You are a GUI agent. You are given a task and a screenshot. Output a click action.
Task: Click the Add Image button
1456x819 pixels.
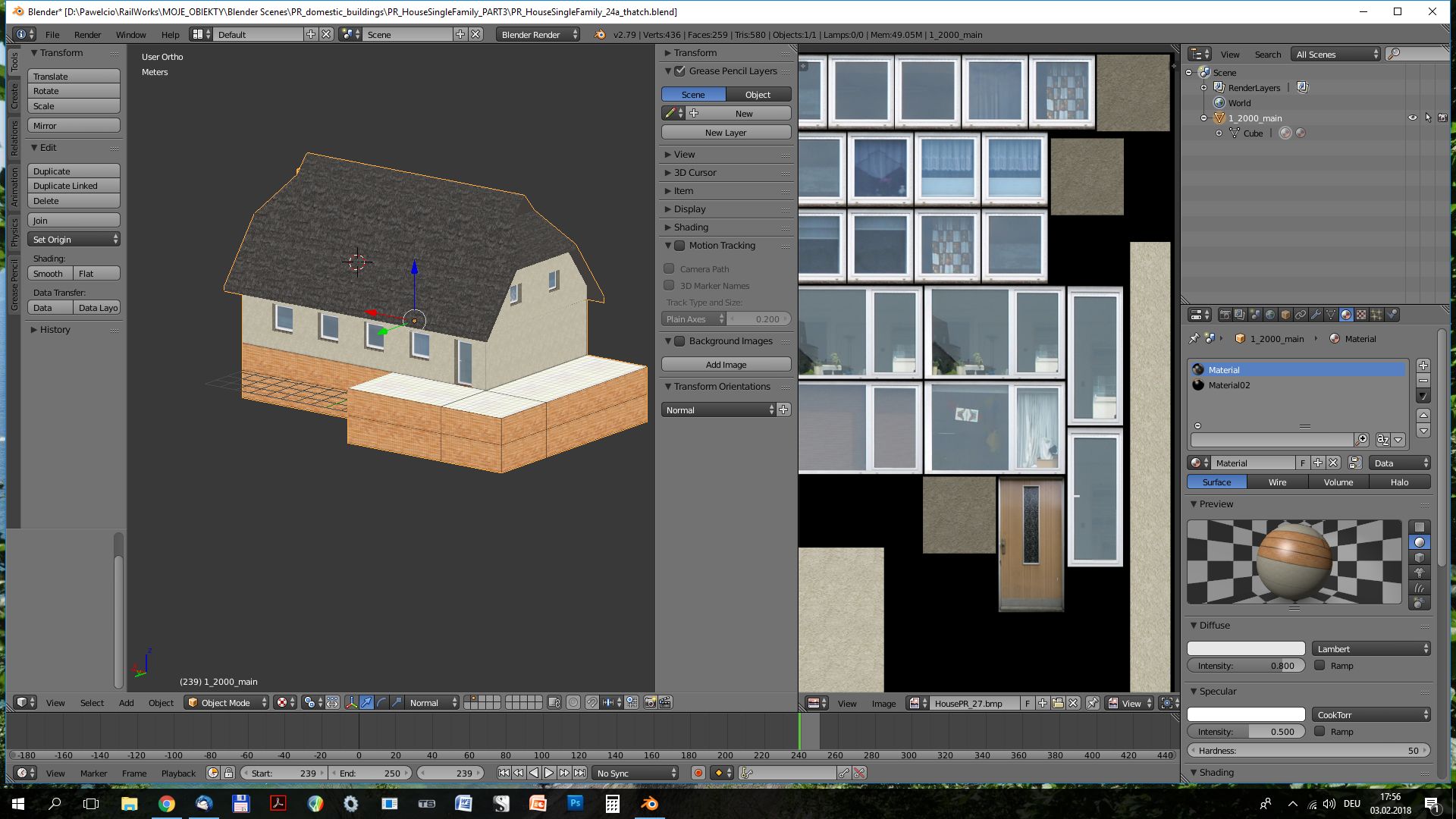(x=726, y=365)
